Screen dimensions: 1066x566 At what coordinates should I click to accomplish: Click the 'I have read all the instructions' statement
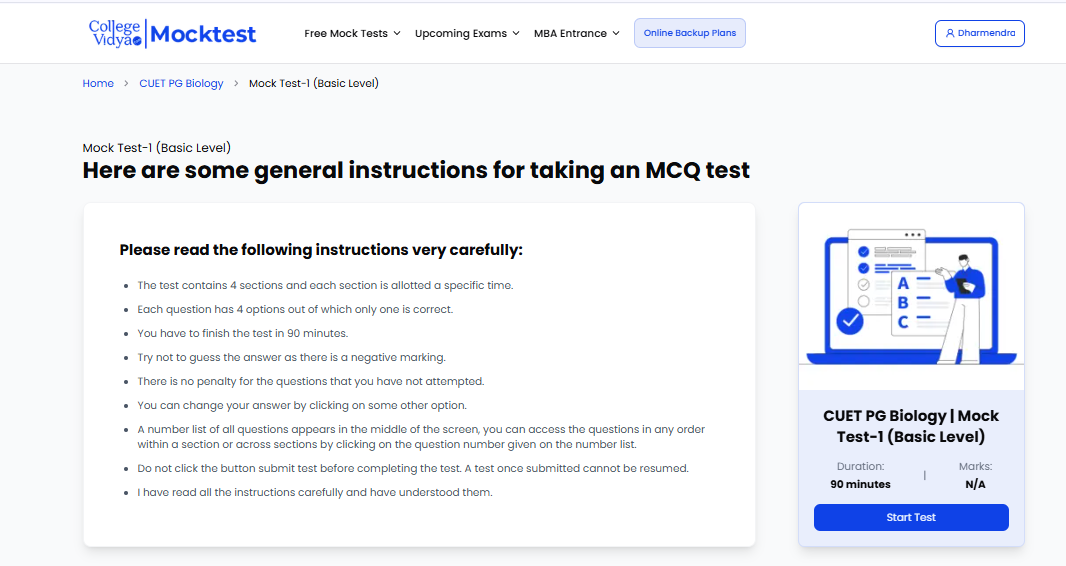315,492
